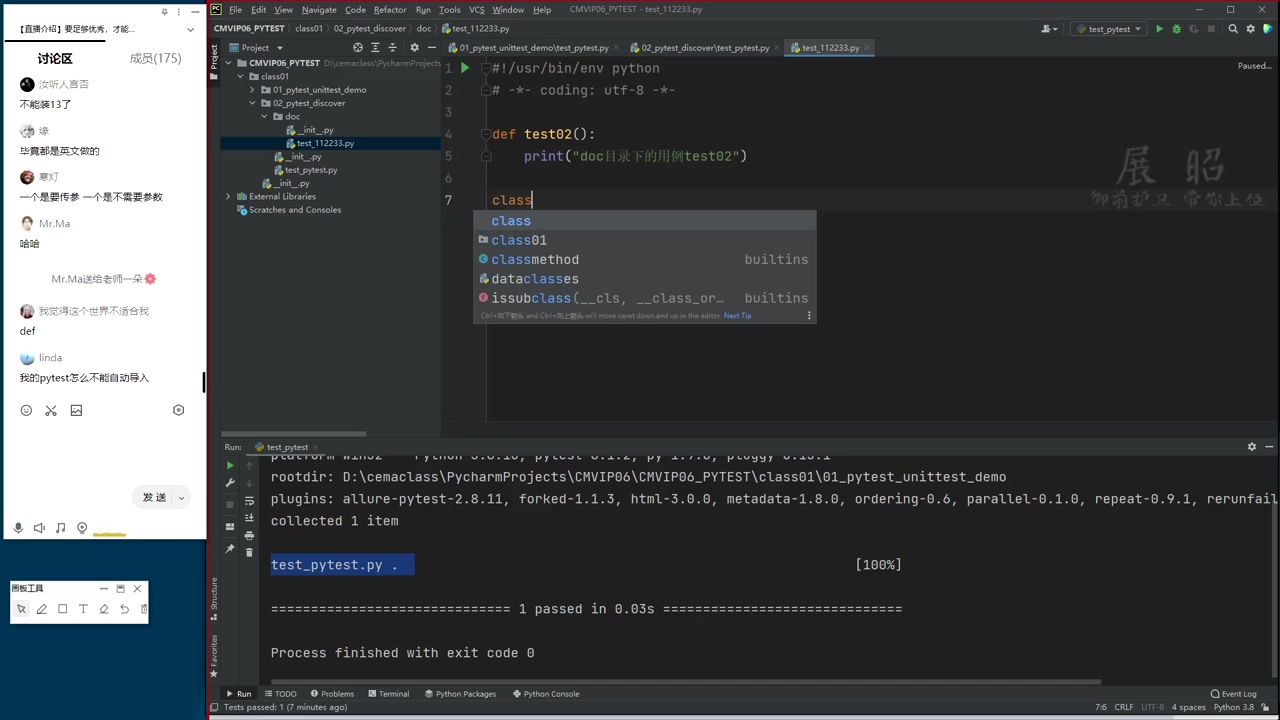The image size is (1280, 720).
Task: Select the rectangle tool in drawing board
Action: point(62,609)
